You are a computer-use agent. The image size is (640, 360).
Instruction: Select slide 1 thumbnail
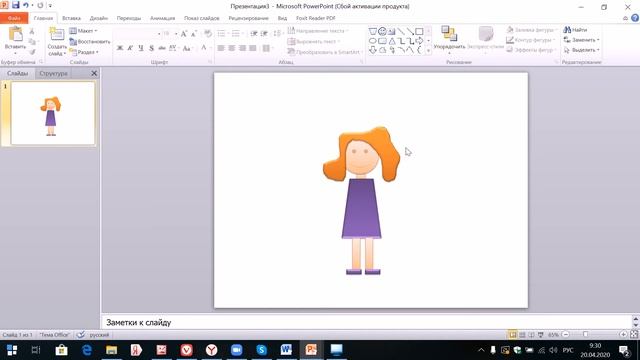(53, 113)
